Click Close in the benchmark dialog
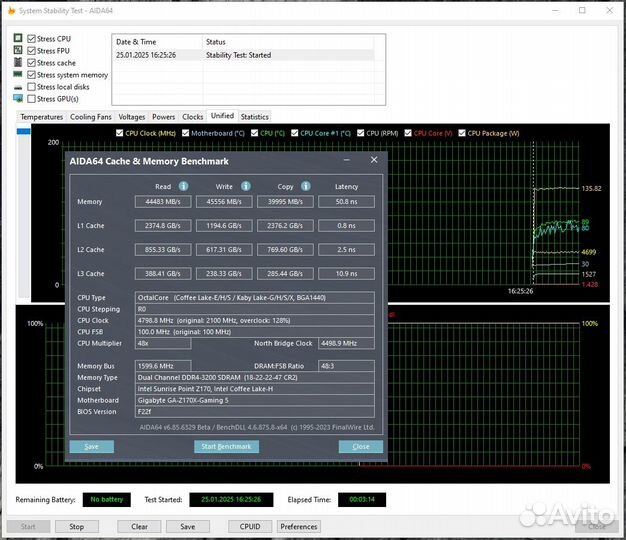626x540 pixels. (361, 447)
